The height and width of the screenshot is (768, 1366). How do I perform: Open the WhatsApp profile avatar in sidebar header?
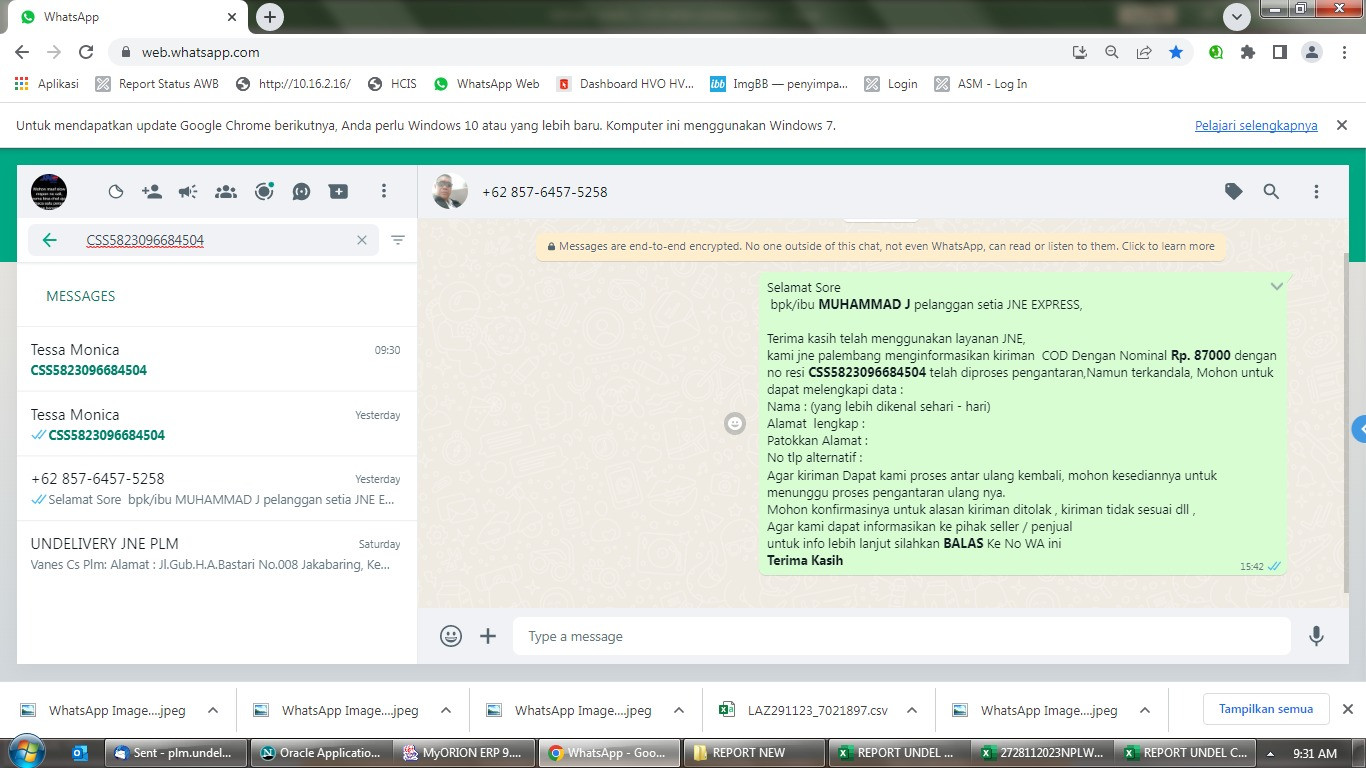[49, 191]
